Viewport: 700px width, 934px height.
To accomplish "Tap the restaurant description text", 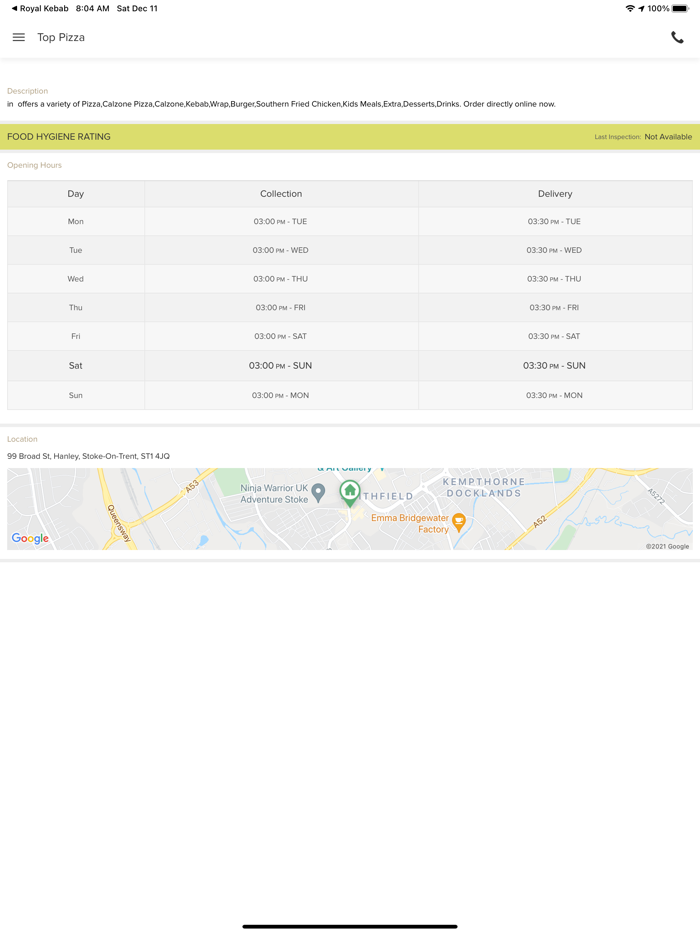I will click(x=281, y=104).
